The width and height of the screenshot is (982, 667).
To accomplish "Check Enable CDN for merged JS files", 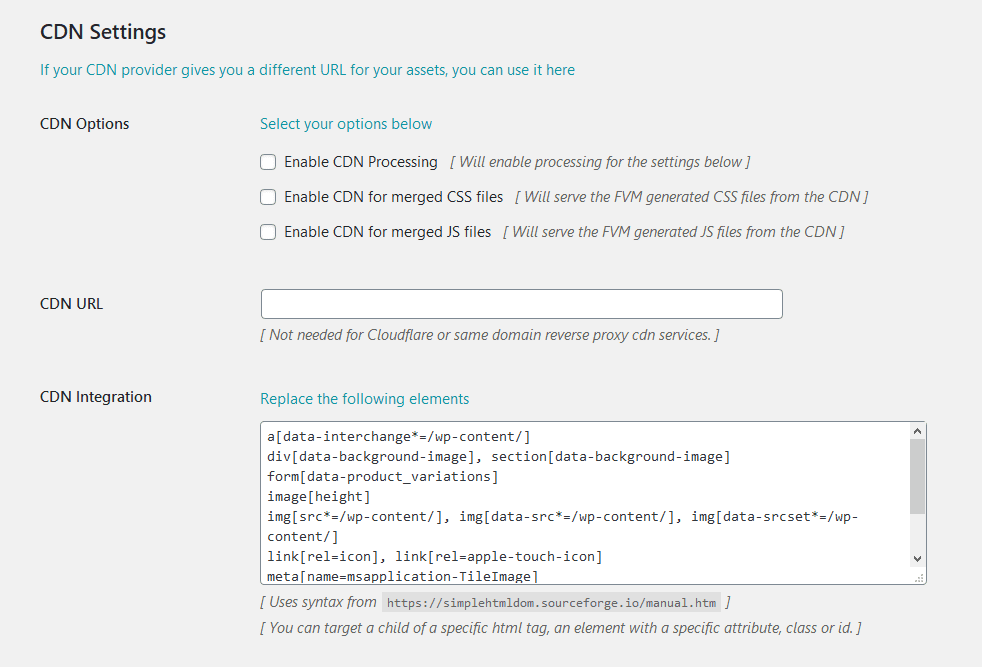I will (x=268, y=232).
